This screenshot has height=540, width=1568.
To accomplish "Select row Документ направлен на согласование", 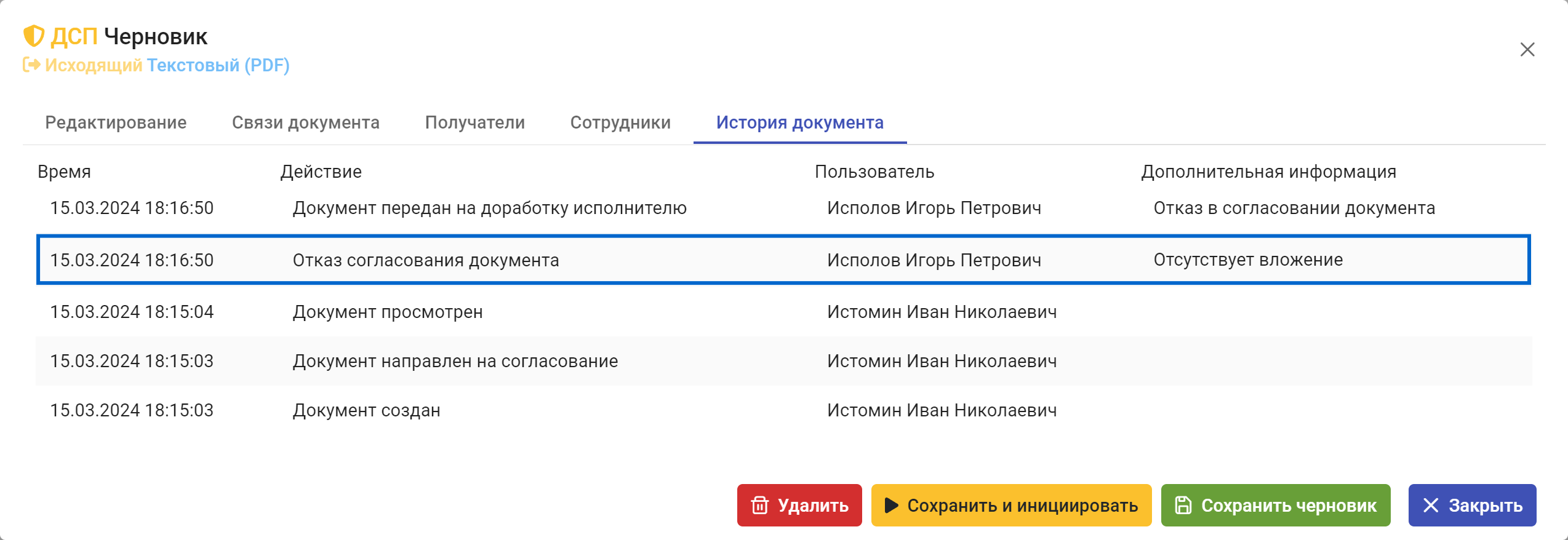I will [783, 361].
